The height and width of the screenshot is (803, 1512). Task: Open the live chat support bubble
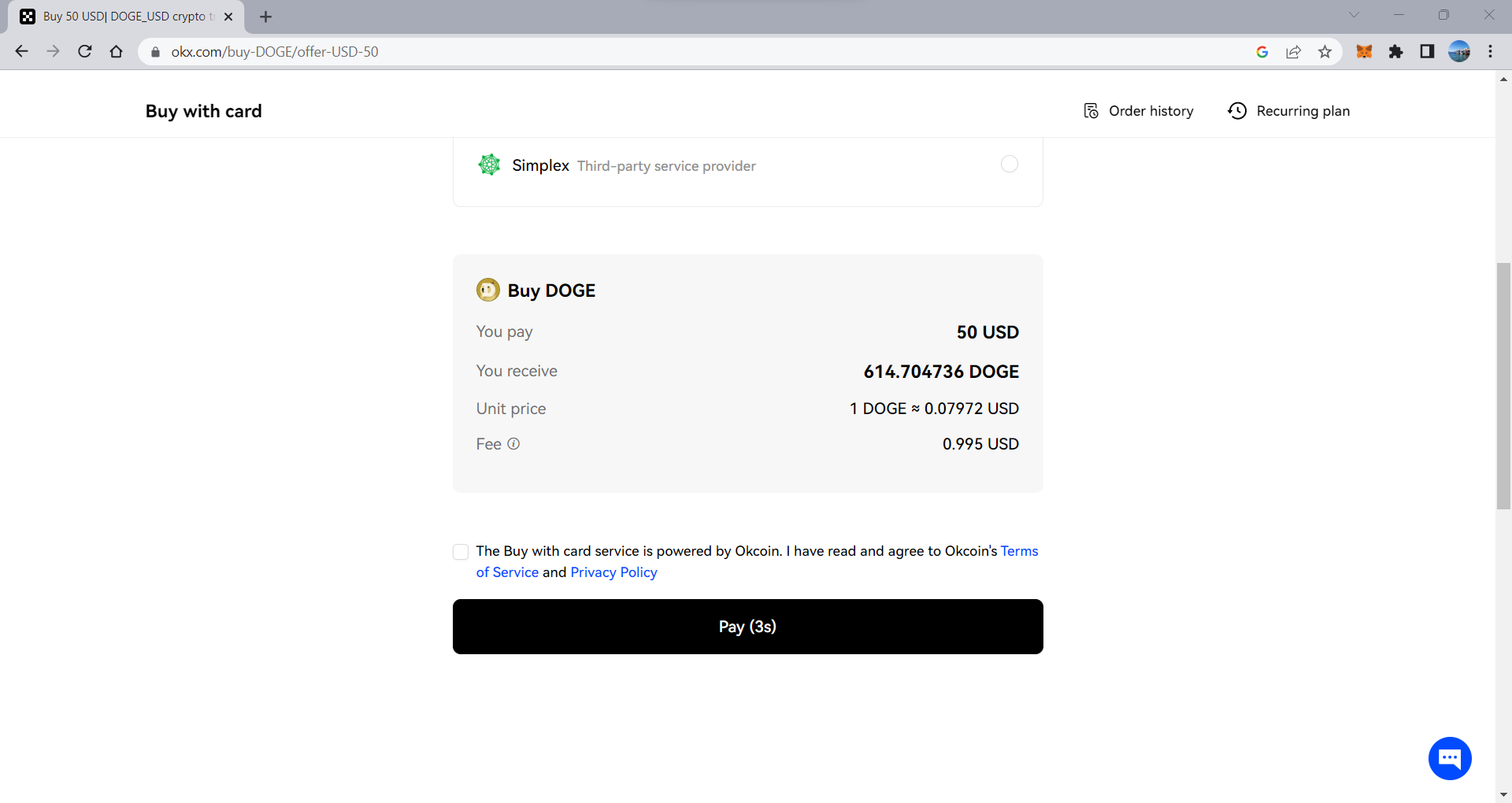click(1450, 758)
